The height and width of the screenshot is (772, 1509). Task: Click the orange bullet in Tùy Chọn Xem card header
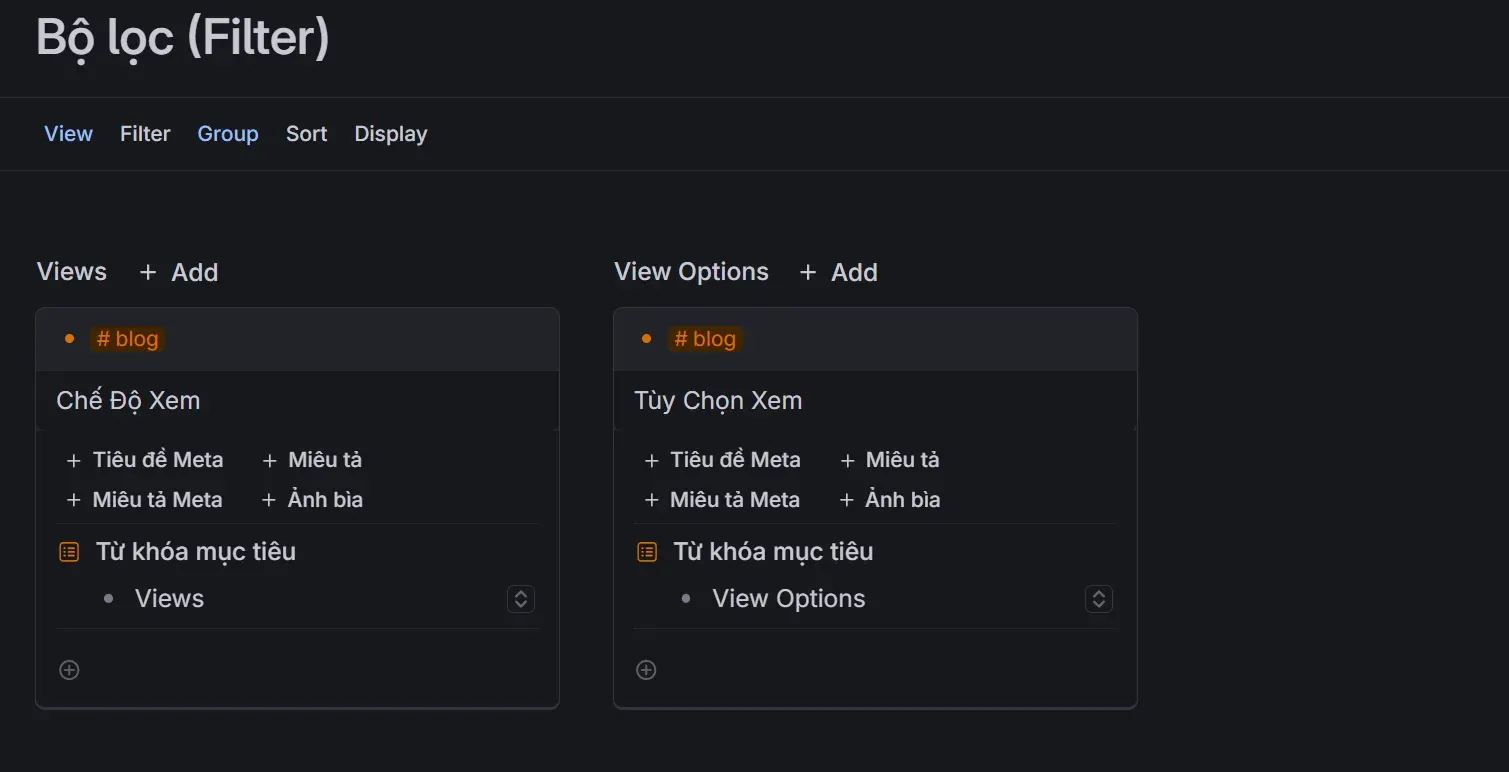[x=646, y=339]
